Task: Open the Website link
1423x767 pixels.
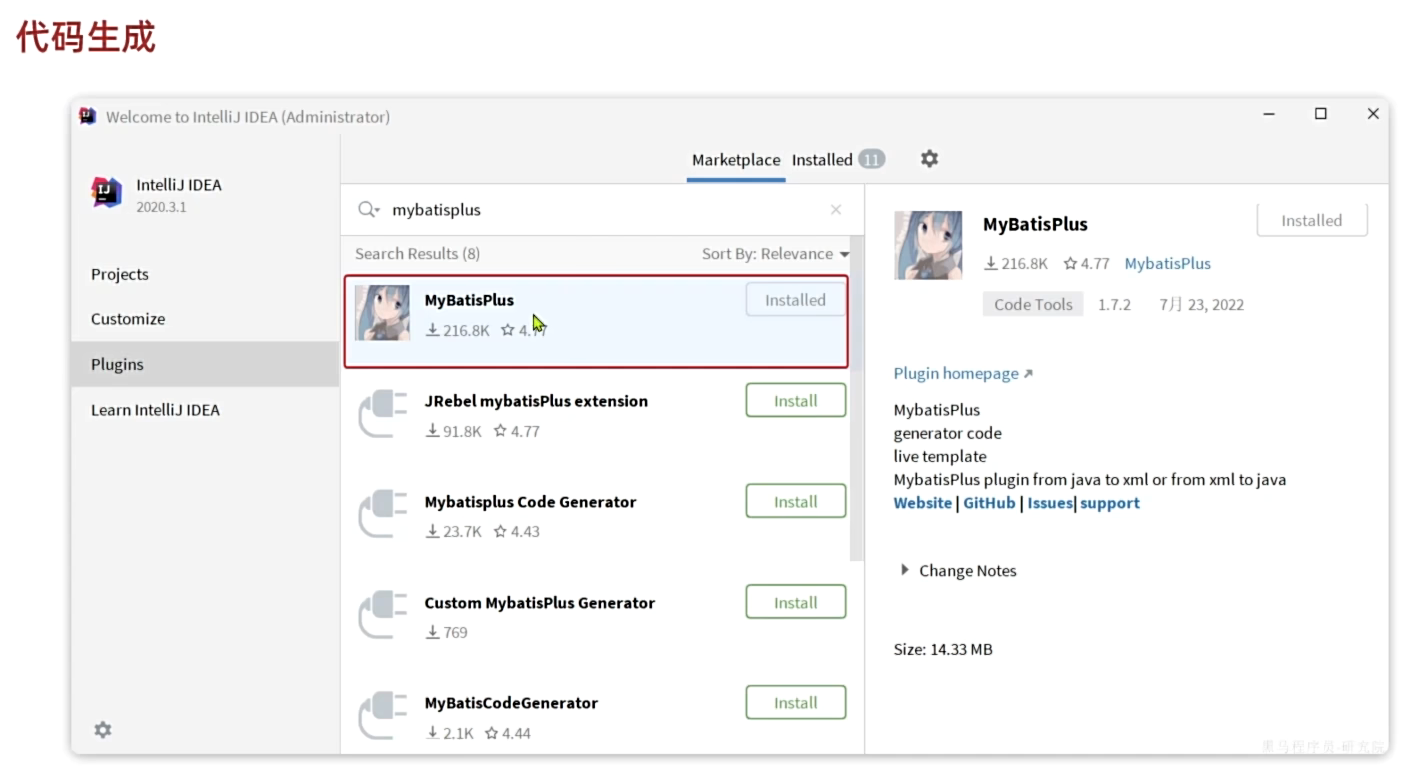Action: [923, 503]
